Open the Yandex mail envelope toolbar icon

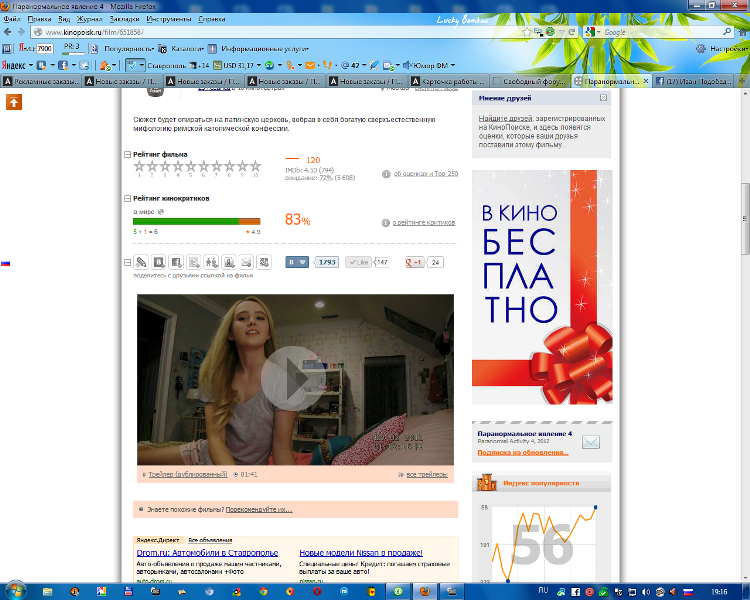click(310, 65)
